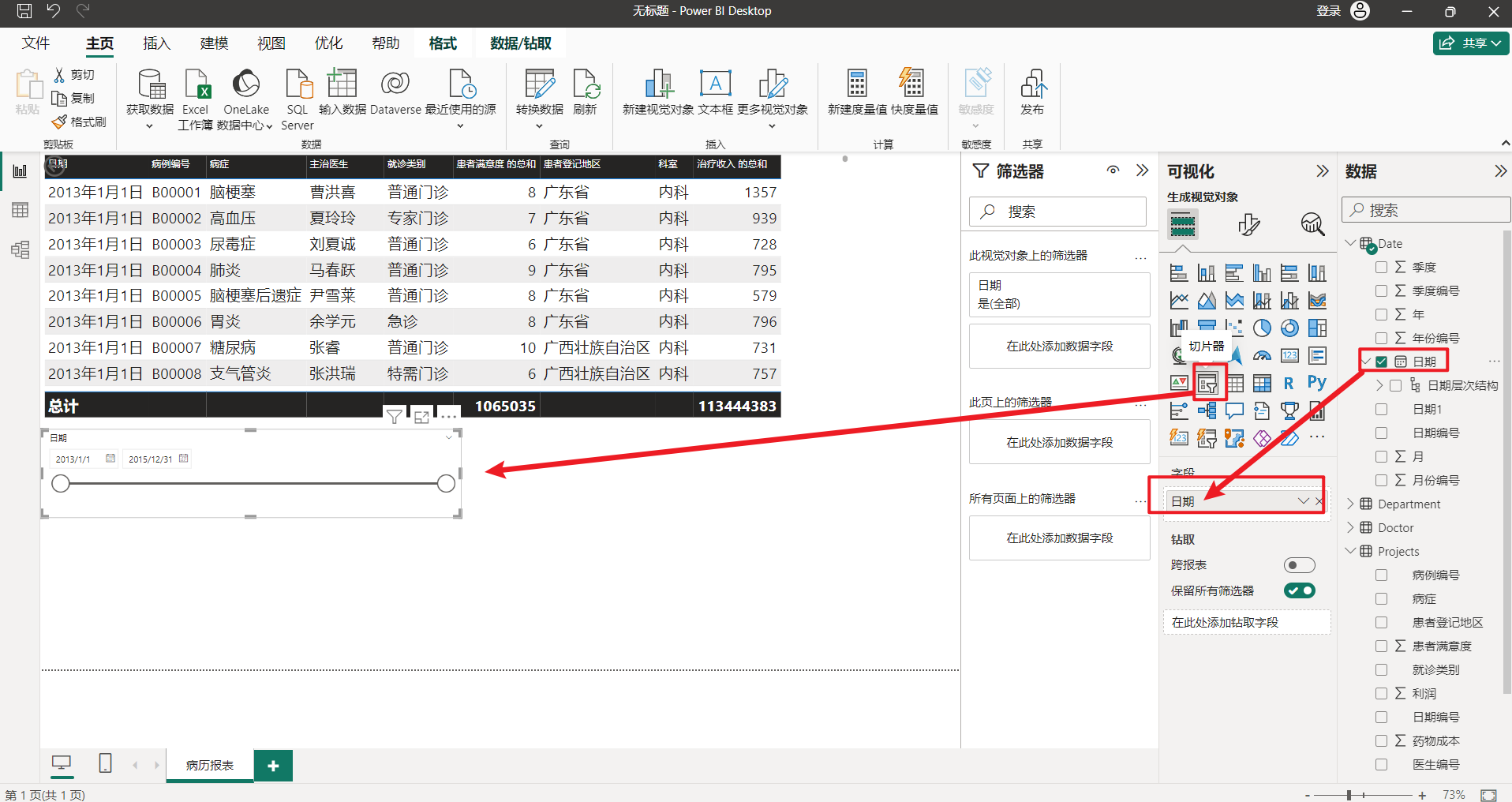The width and height of the screenshot is (1512, 802).
Task: Select the pie chart visual
Action: tap(1262, 328)
